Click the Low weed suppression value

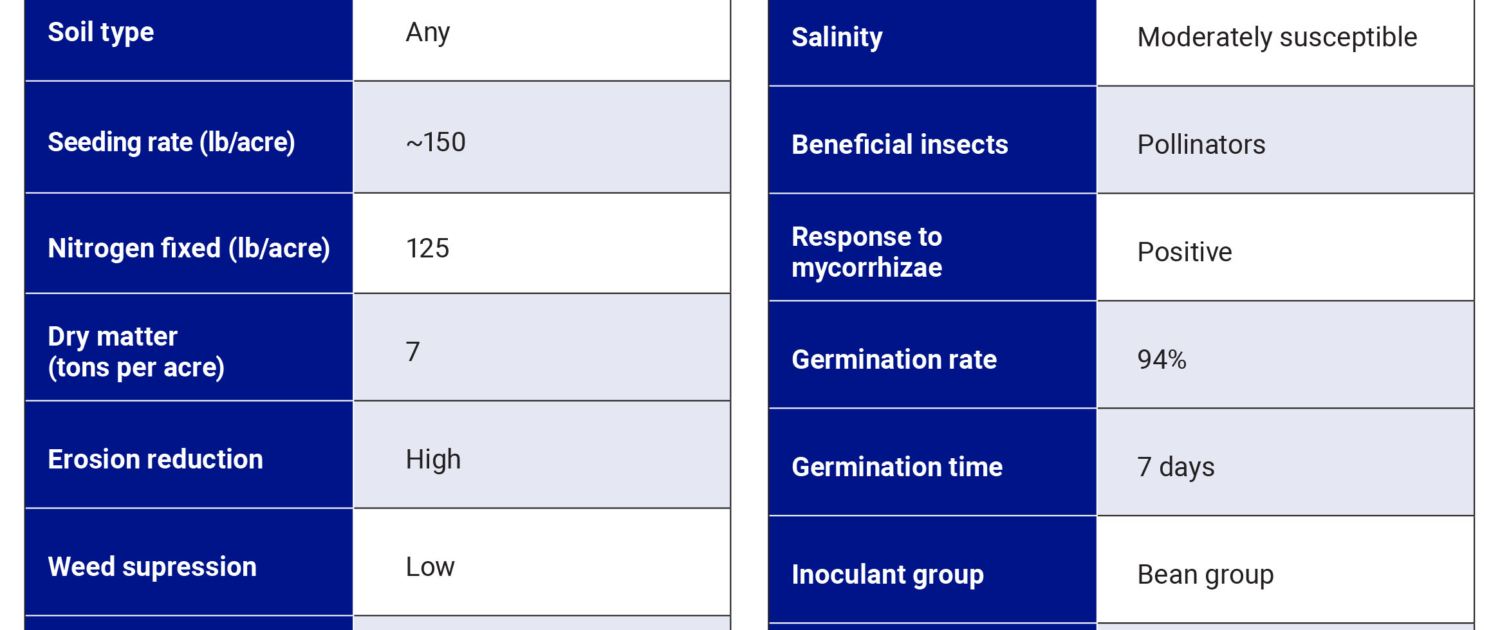pos(430,567)
